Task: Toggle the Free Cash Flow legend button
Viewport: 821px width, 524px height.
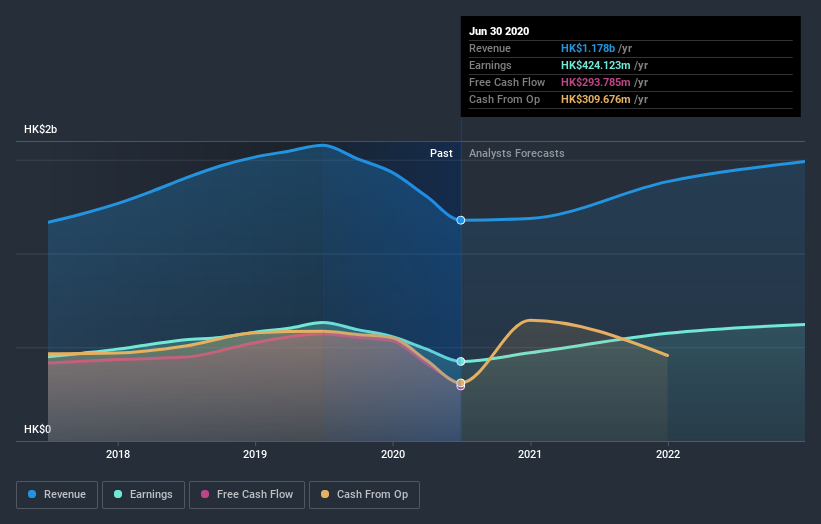Action: [x=247, y=495]
